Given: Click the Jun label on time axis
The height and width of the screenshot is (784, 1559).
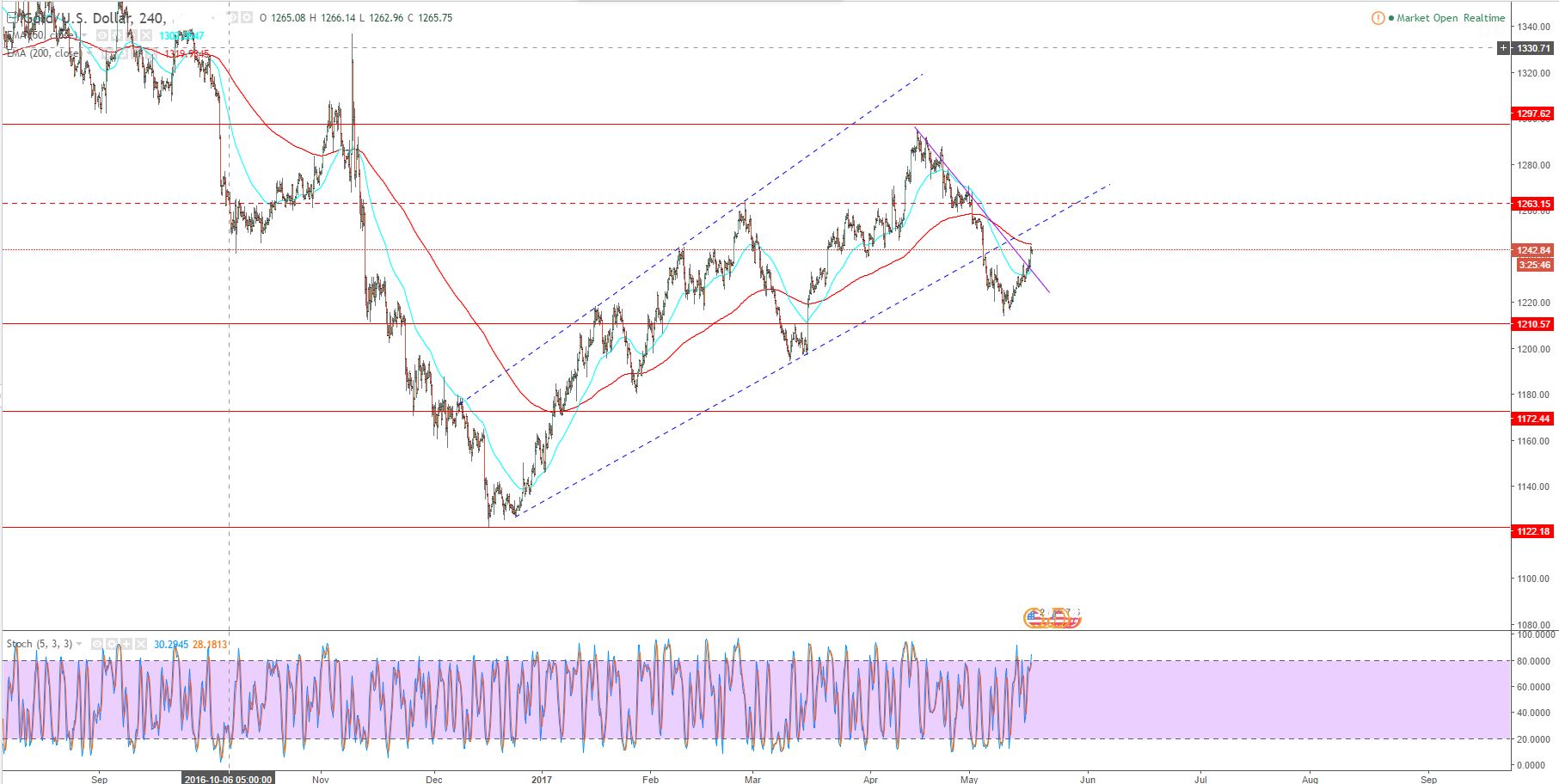Looking at the screenshot, I should (x=1088, y=779).
